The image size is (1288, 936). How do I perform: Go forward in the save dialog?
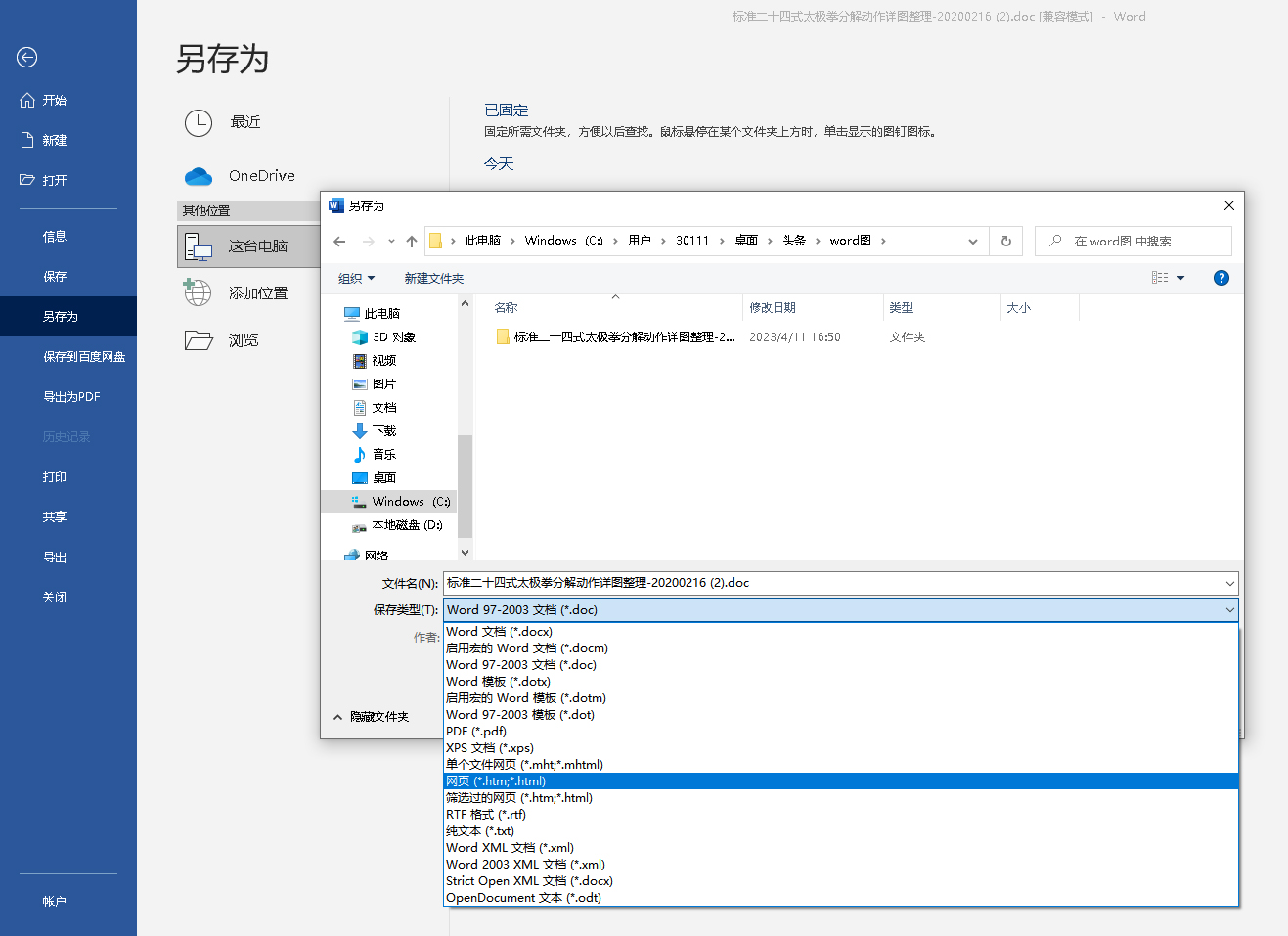click(x=368, y=242)
